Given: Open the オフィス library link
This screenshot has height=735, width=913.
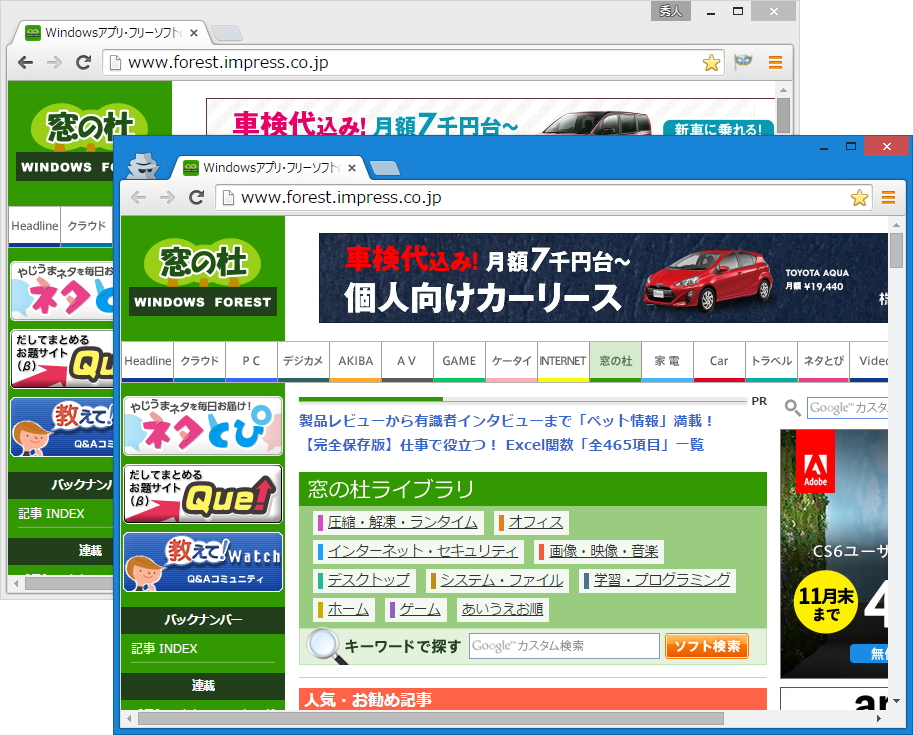Looking at the screenshot, I should [536, 522].
